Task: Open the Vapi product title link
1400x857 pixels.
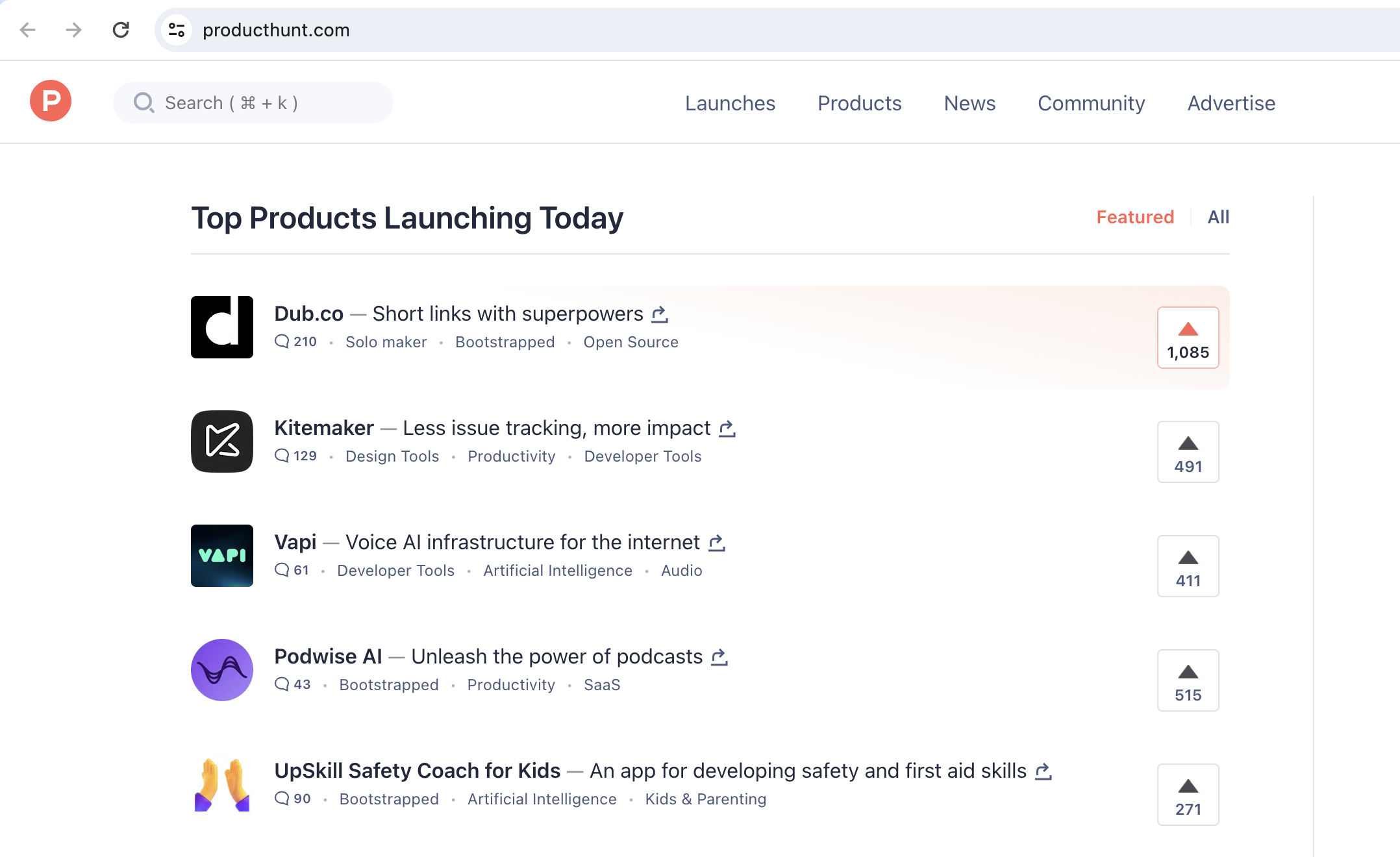Action: pos(295,542)
